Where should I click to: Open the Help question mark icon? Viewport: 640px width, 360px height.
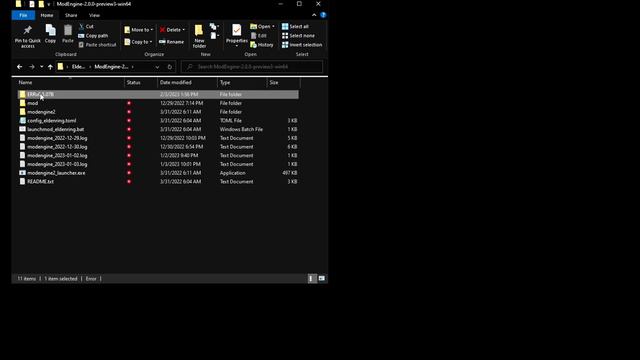coord(323,15)
